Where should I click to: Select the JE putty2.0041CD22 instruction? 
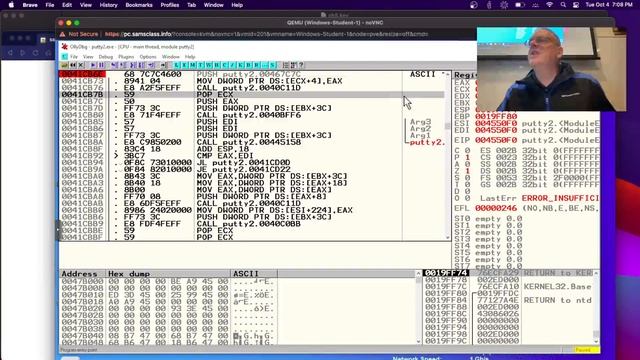(243, 169)
